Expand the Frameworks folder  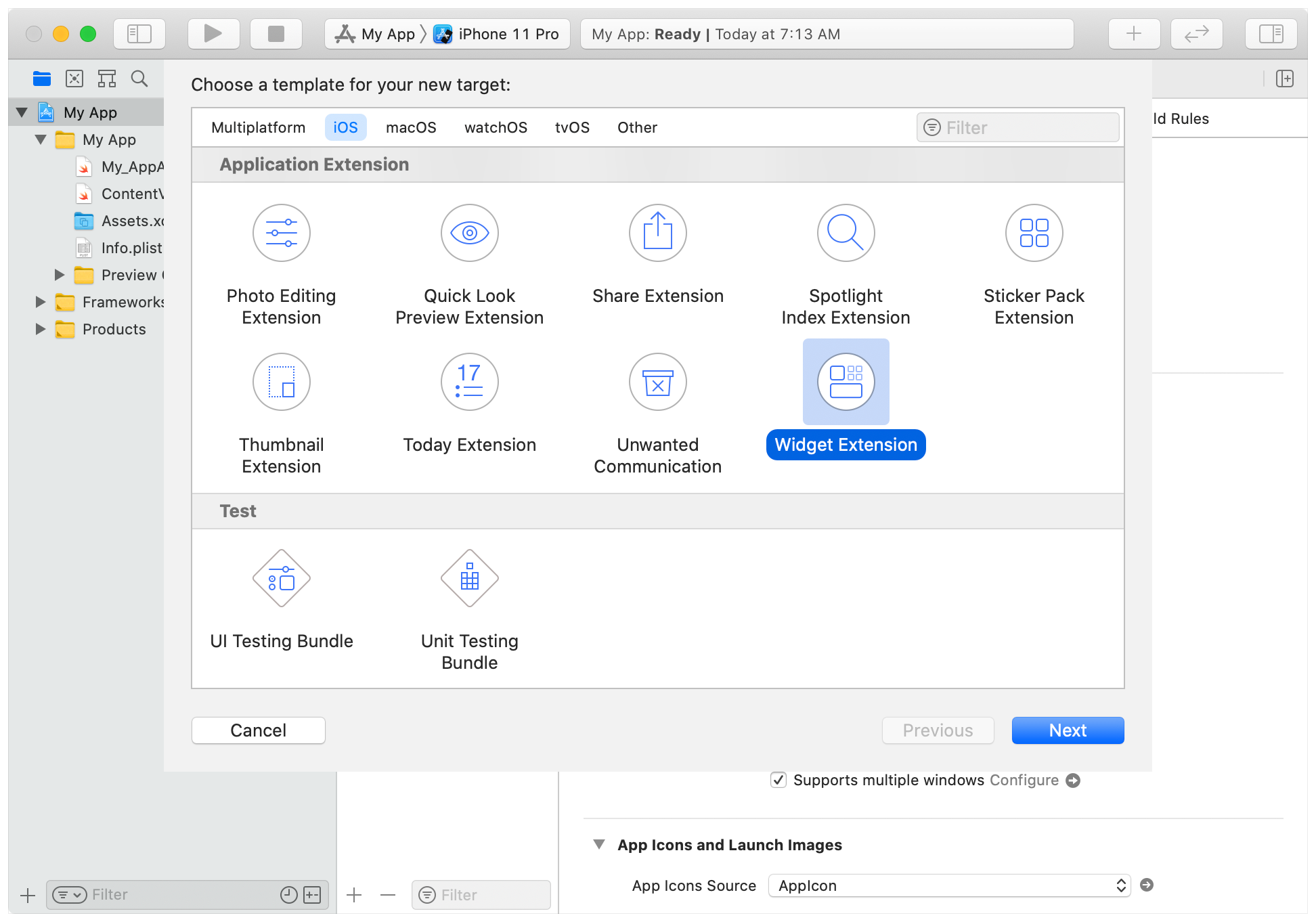coord(39,302)
